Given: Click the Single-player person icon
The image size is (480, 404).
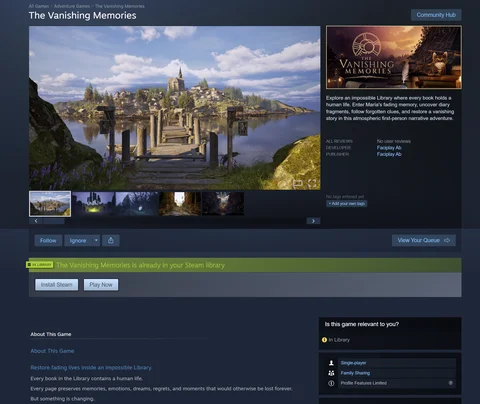Looking at the screenshot, I should pos(331,363).
